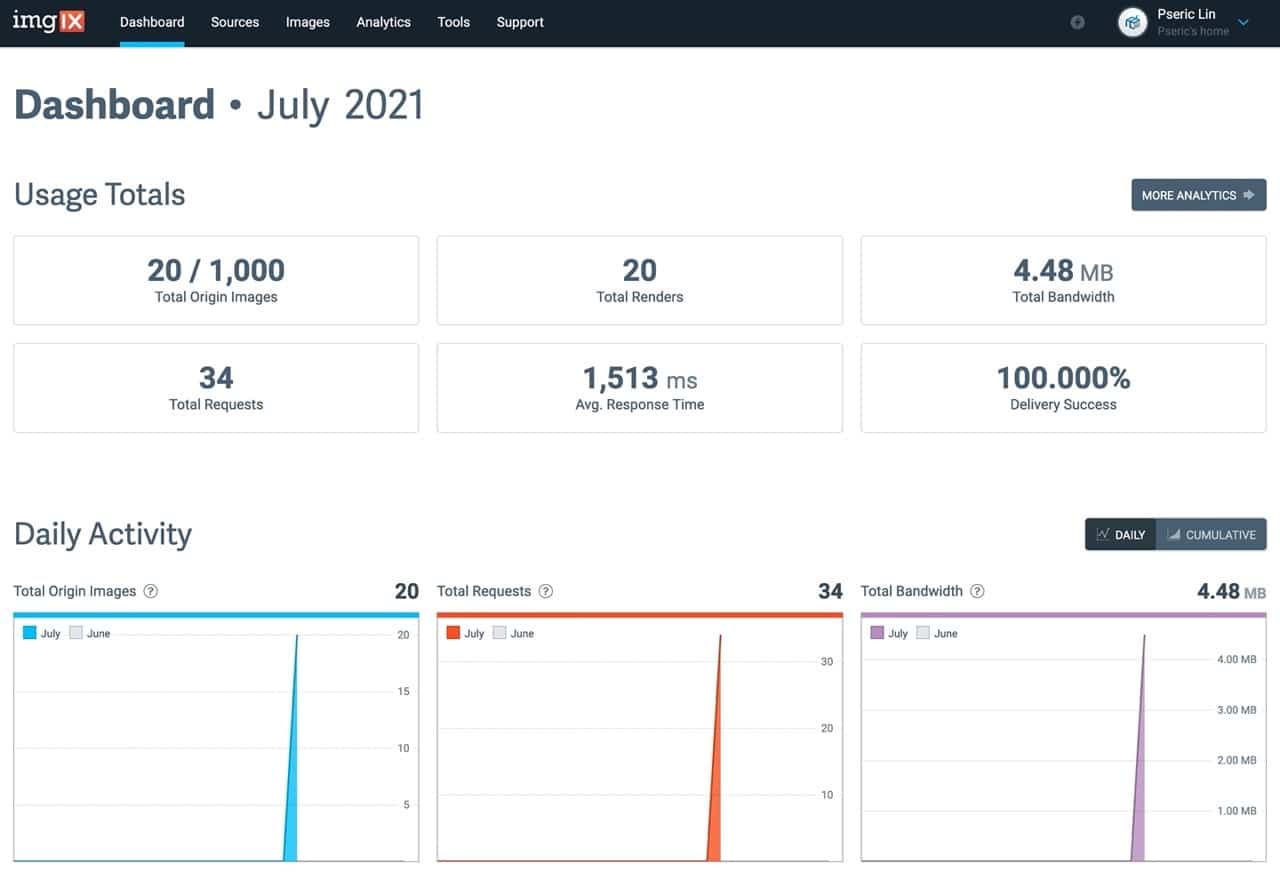Screen dimensions: 1280x880
Task: Select the Total Origin Images usage card
Action: point(216,280)
